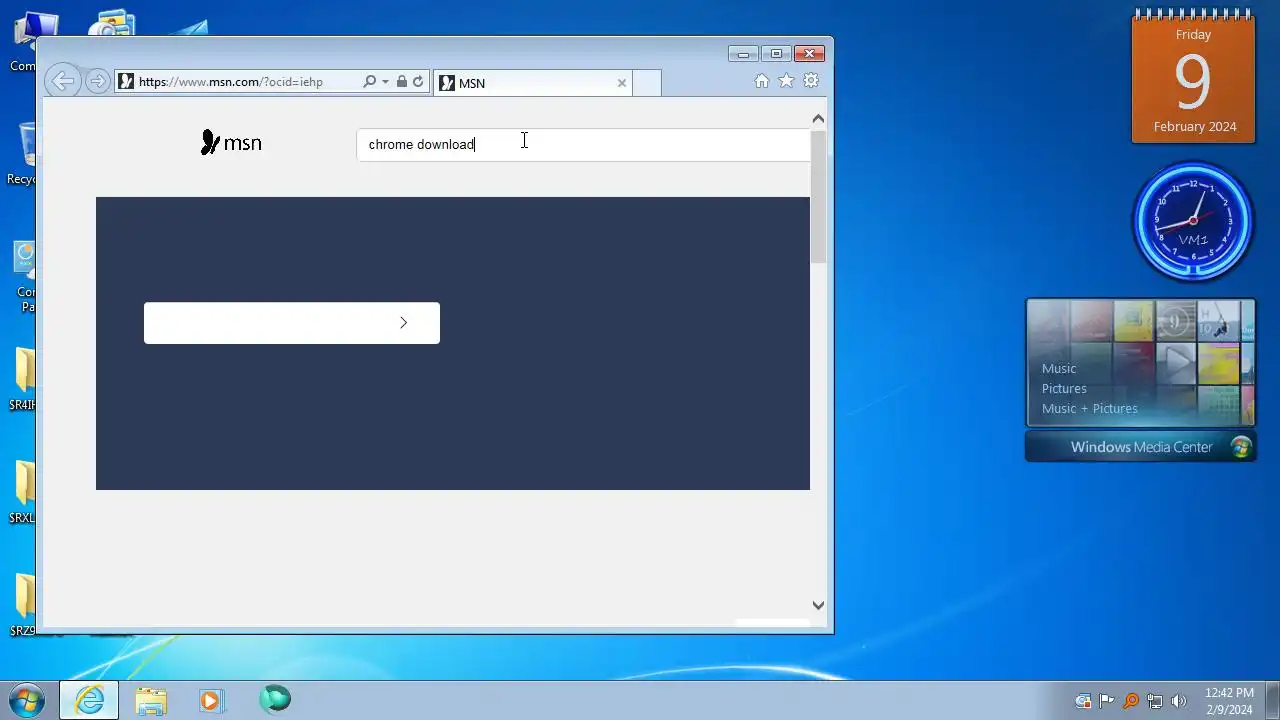Click the vertical scrollbar thumb
Screen dimensions: 1280x720
point(818,196)
